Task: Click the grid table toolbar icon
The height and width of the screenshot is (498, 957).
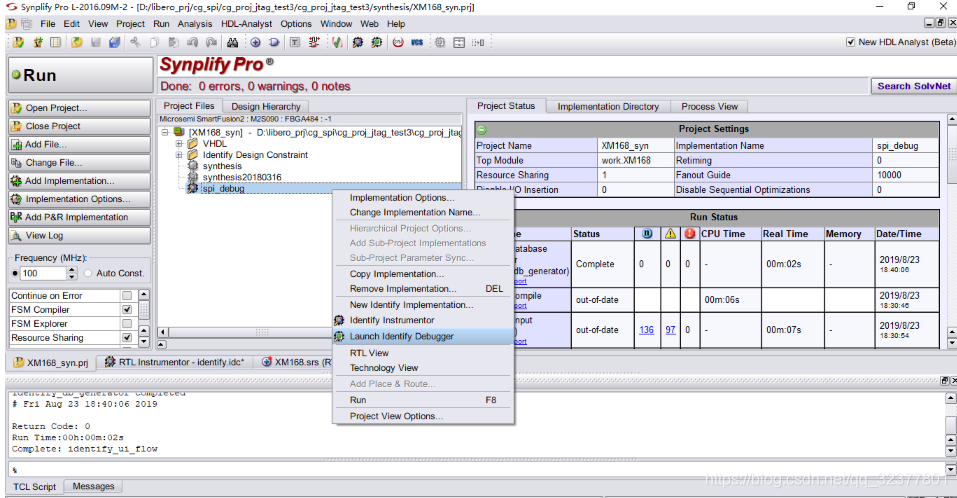Action: click(56, 42)
